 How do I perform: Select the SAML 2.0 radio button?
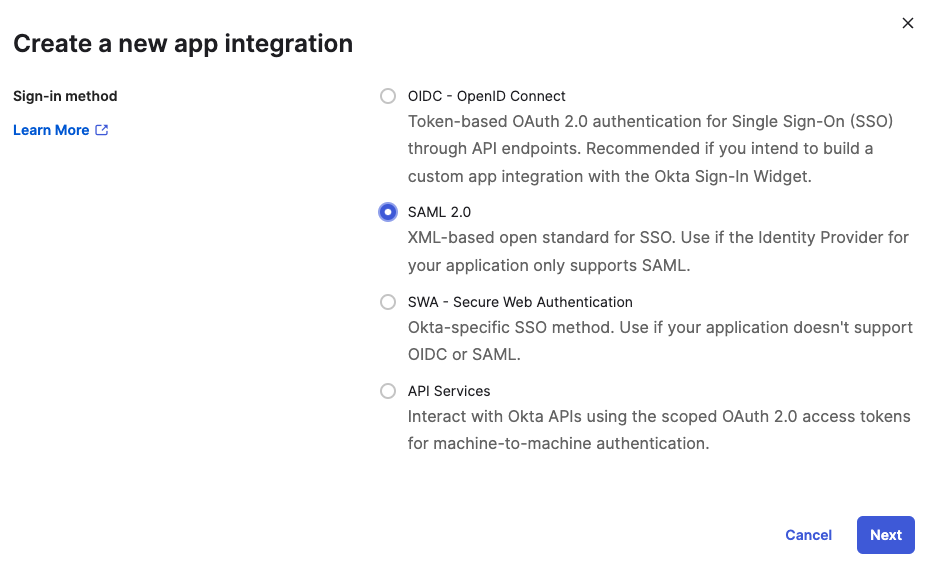coord(388,212)
